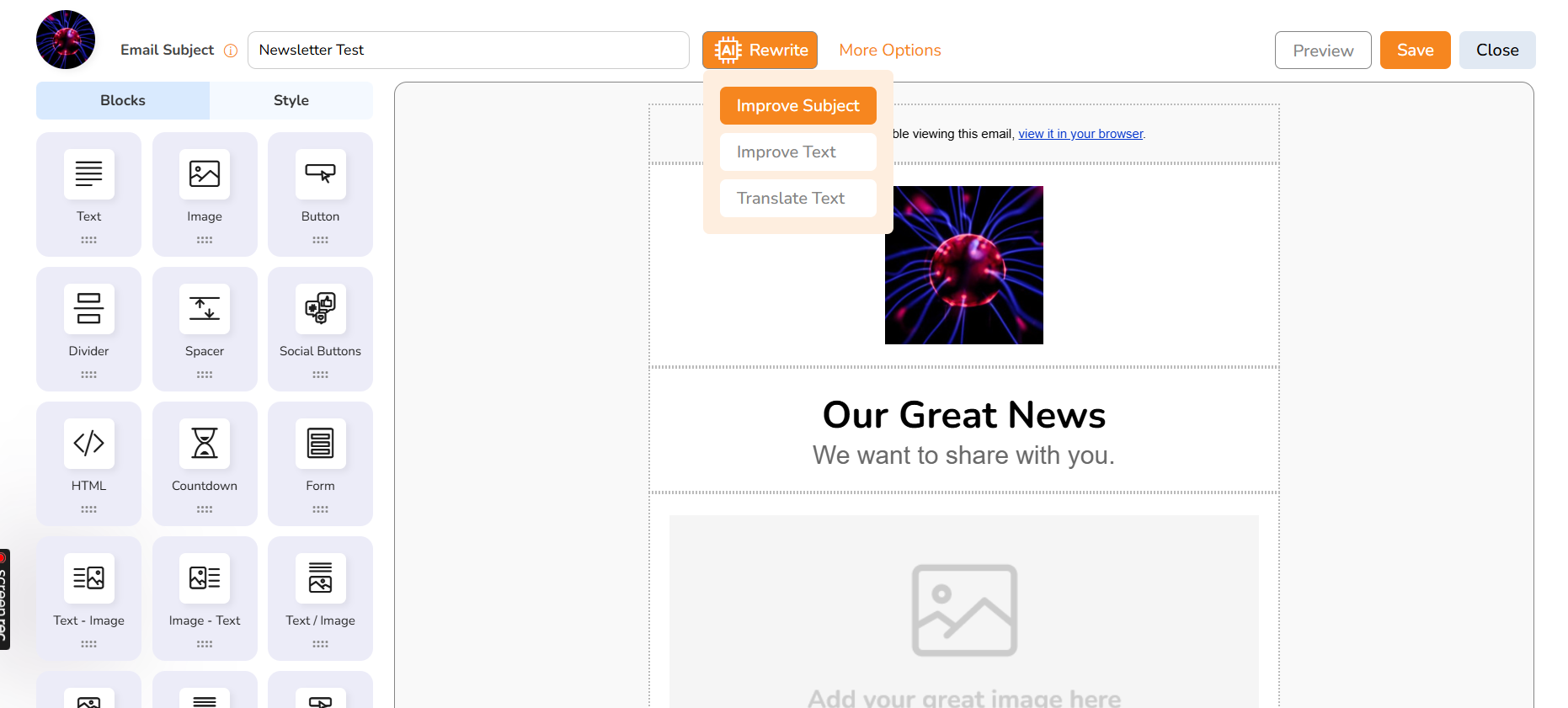Select the Countdown hourglass icon
Screen dimensions: 1568x708
point(205,443)
